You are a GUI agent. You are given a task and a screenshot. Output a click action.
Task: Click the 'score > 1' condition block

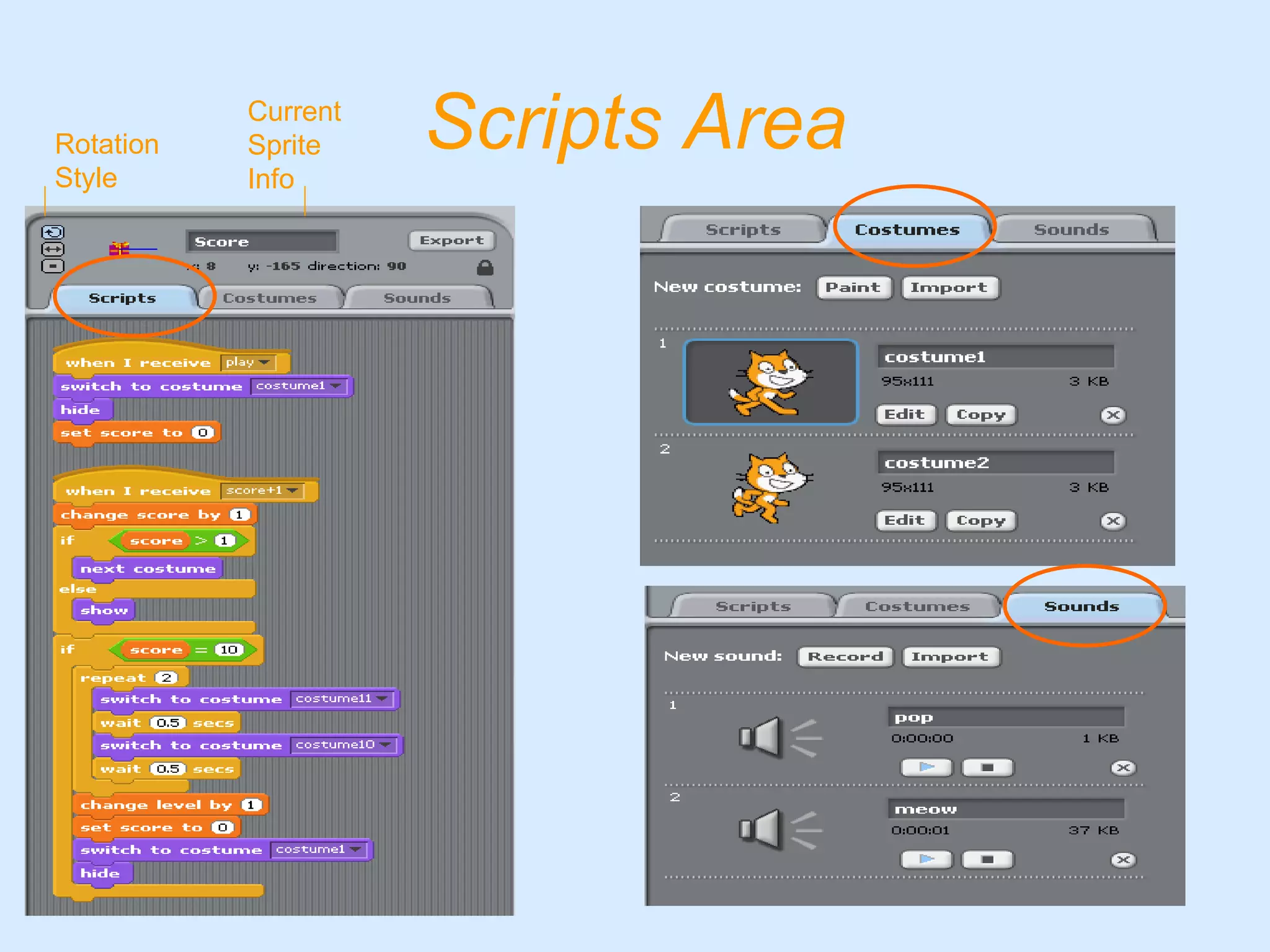[x=179, y=540]
